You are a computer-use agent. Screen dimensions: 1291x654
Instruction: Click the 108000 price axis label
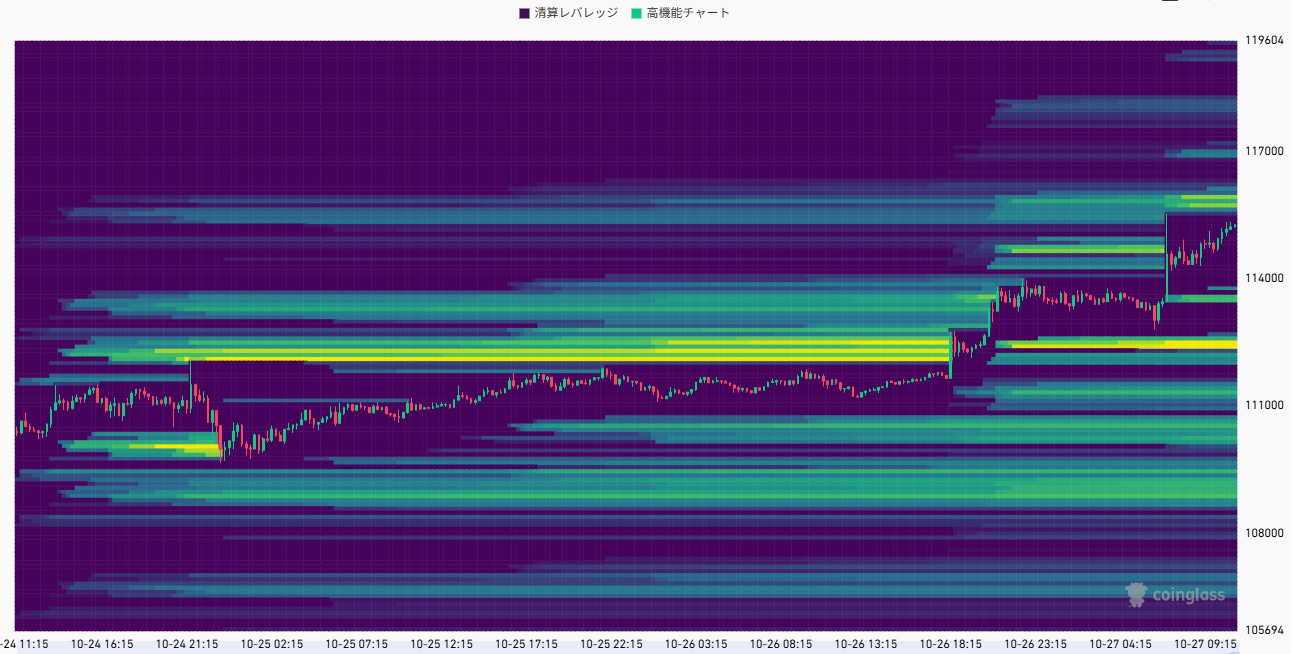pyautogui.click(x=1262, y=533)
